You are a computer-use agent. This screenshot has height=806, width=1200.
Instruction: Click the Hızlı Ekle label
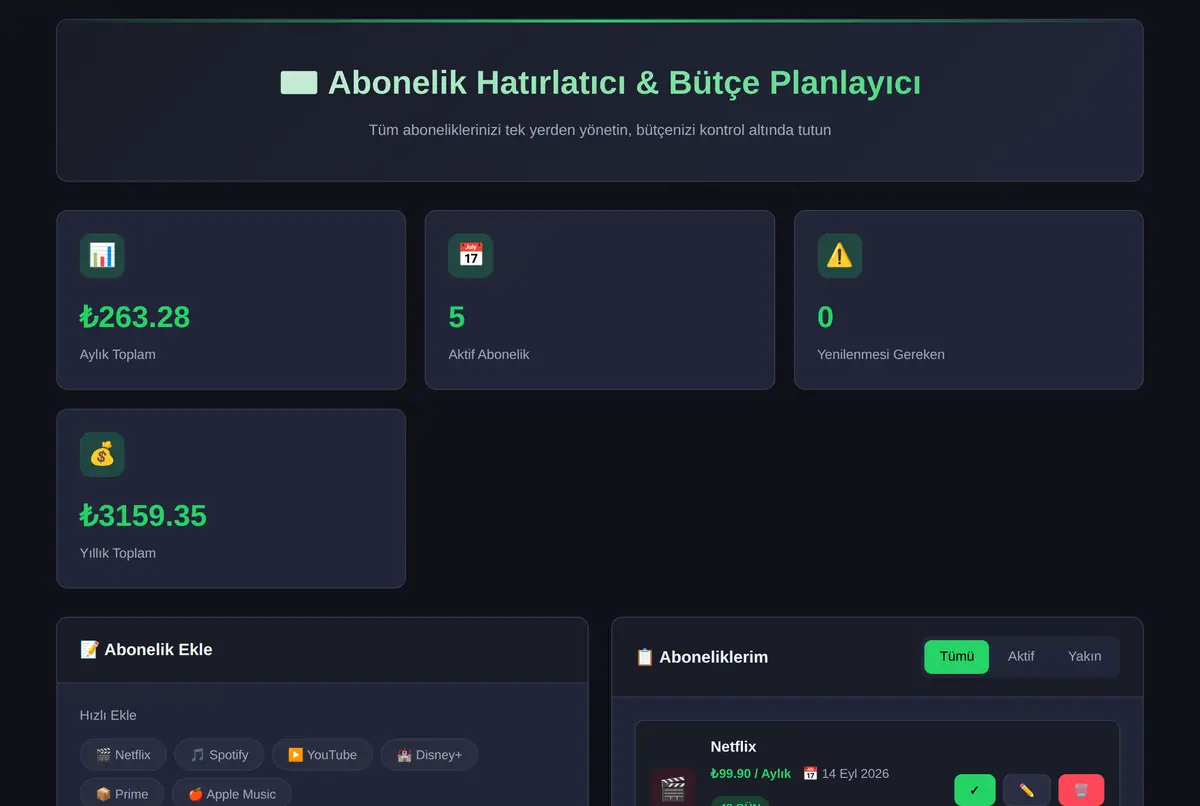(x=108, y=716)
